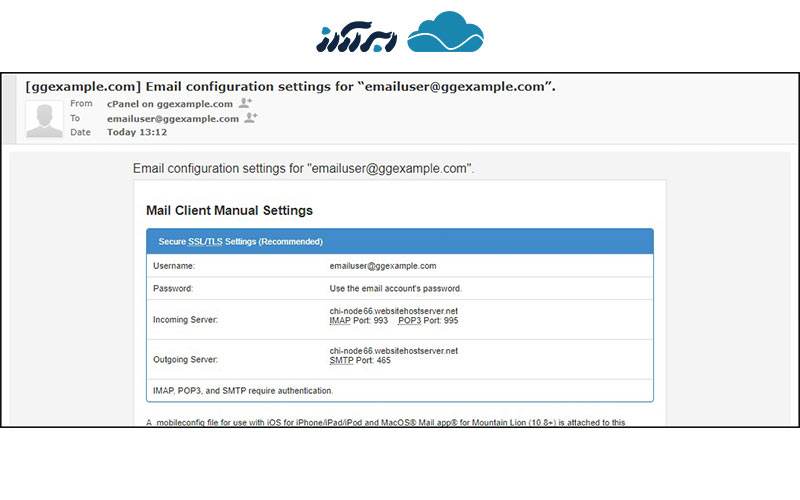Click the POP3 abbreviation in Incoming Server
Screen dimensions: 800x500
coord(409,322)
